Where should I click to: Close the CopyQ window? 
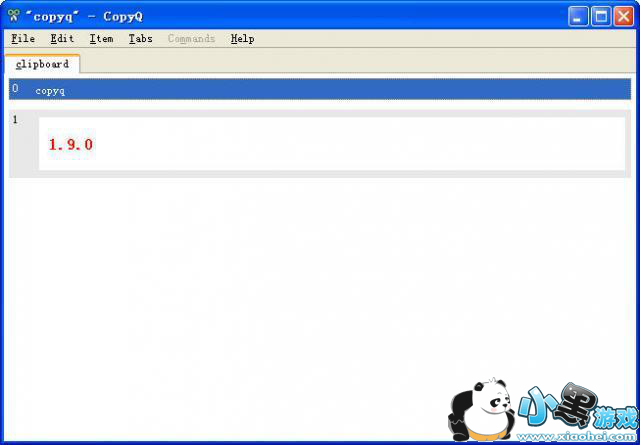(624, 16)
